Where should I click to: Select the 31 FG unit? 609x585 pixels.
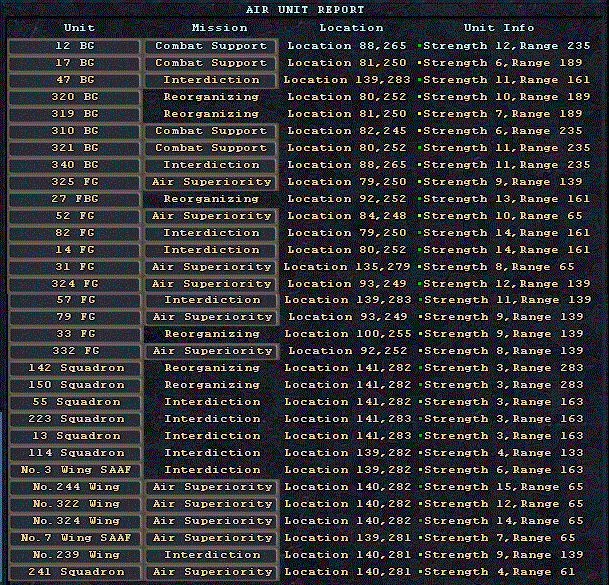[74, 267]
